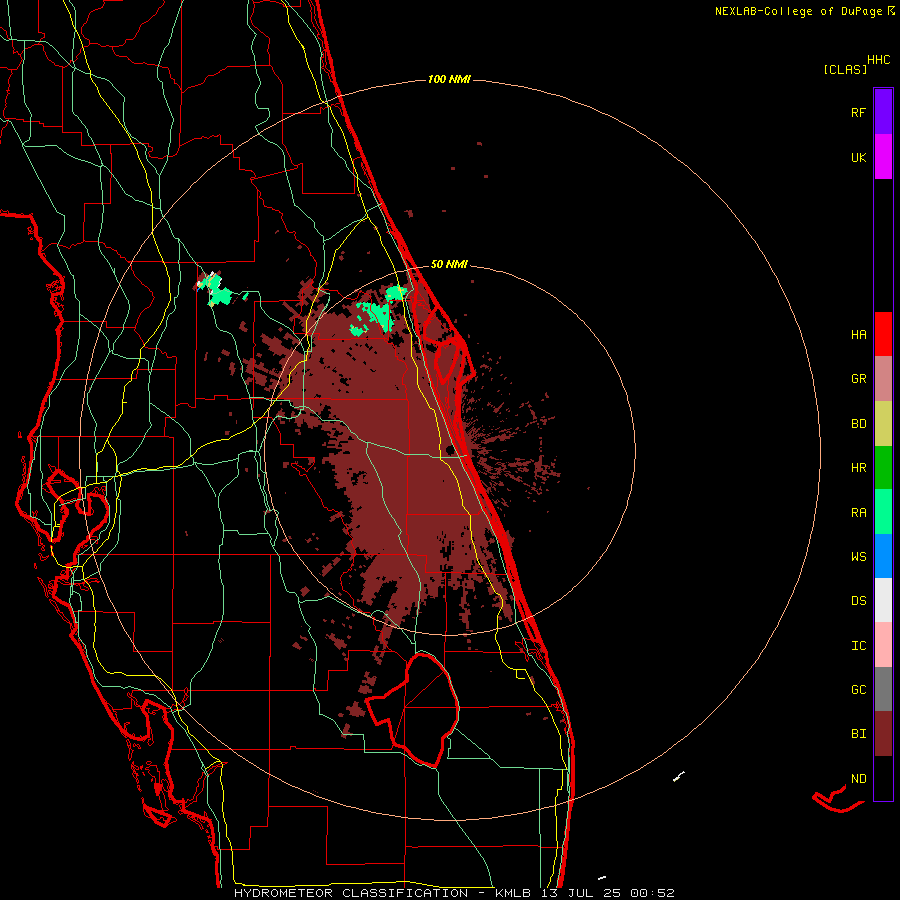The height and width of the screenshot is (900, 900).
Task: Click the BI legend label
Action: (858, 734)
